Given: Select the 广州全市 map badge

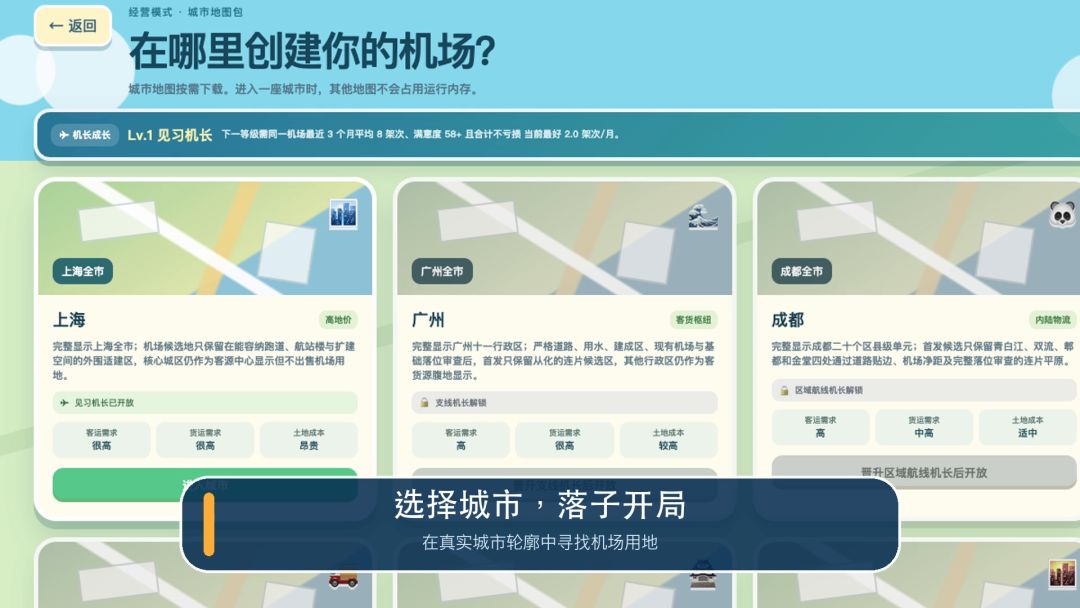Looking at the screenshot, I should pyautogui.click(x=442, y=271).
